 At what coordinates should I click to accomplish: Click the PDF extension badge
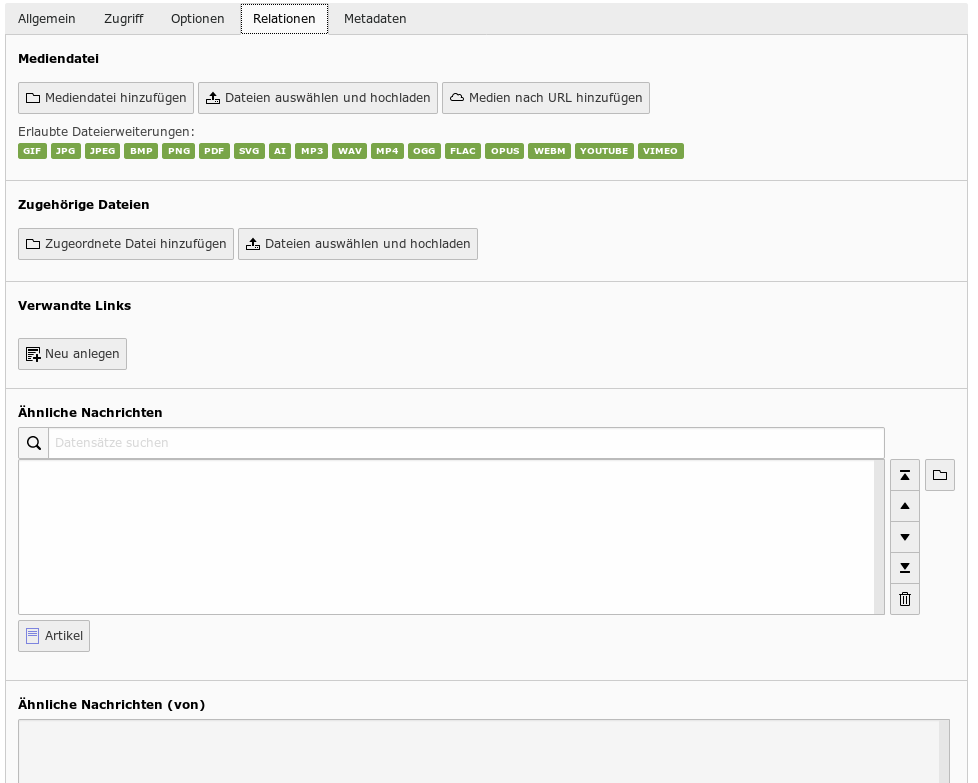(214, 151)
